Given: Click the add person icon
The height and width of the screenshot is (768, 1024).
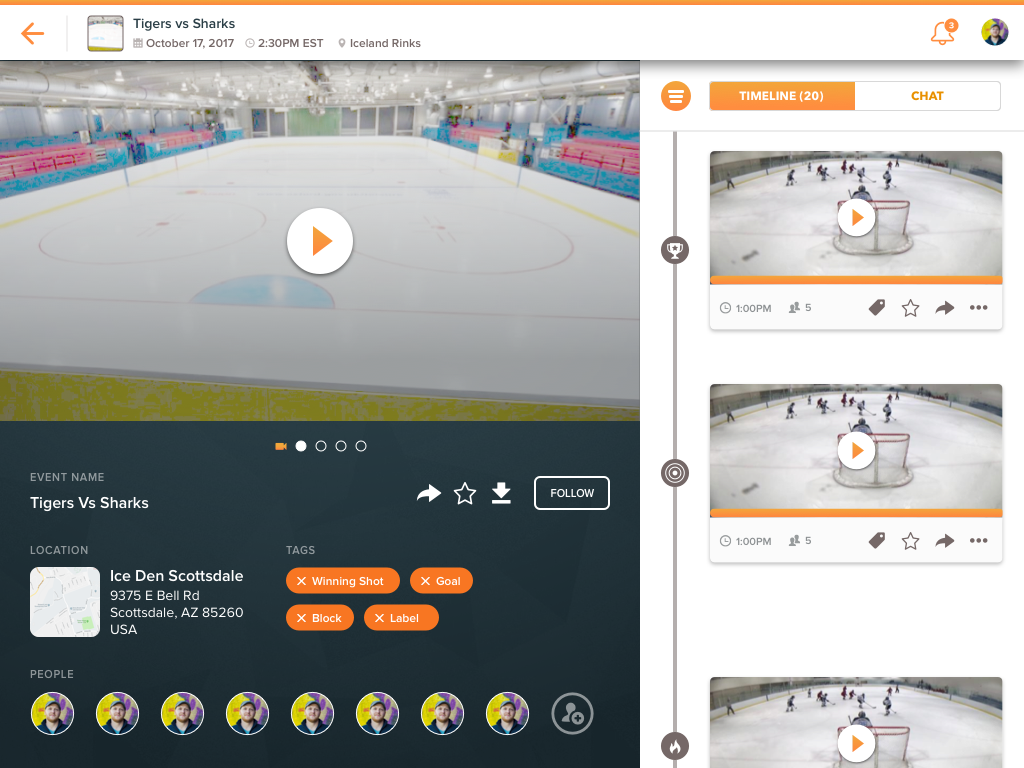Looking at the screenshot, I should click(x=573, y=714).
